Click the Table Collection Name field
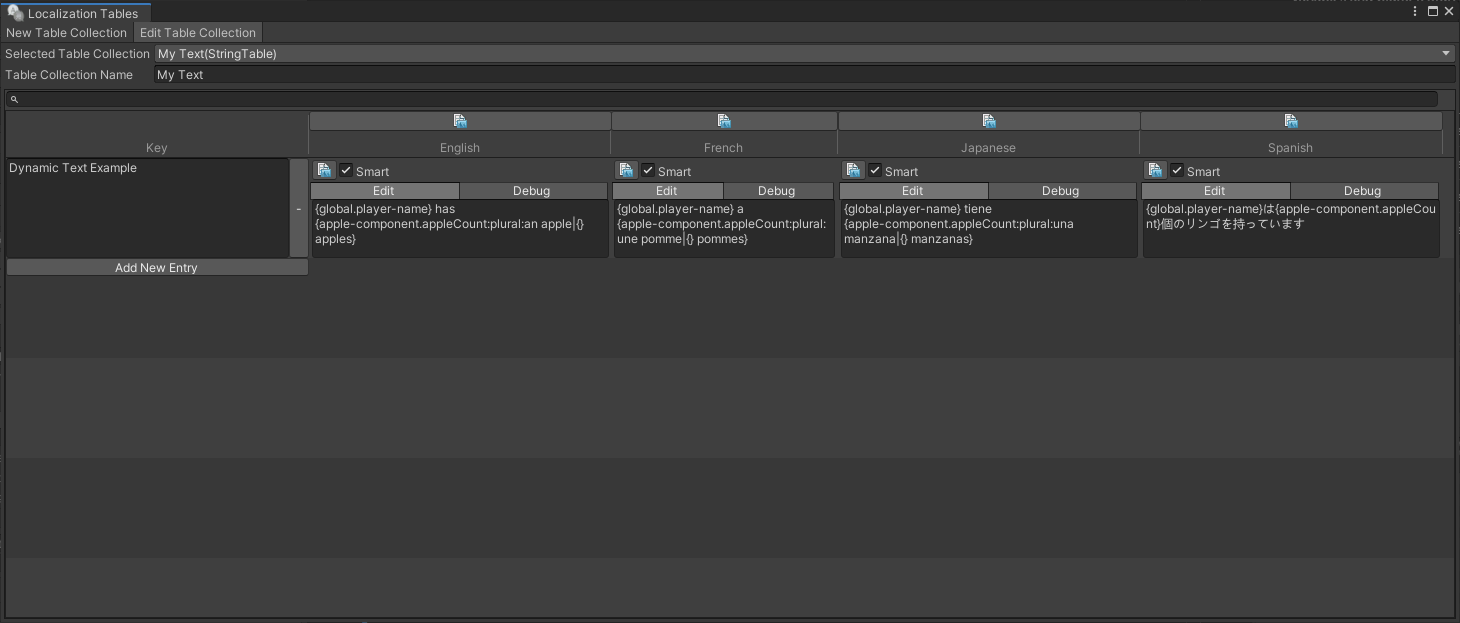 (x=804, y=75)
